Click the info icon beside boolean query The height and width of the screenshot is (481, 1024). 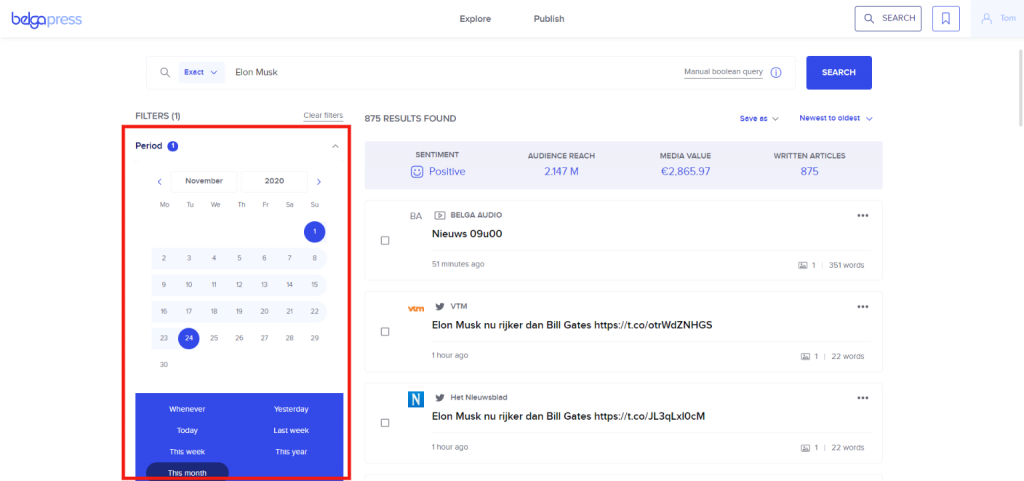click(776, 72)
